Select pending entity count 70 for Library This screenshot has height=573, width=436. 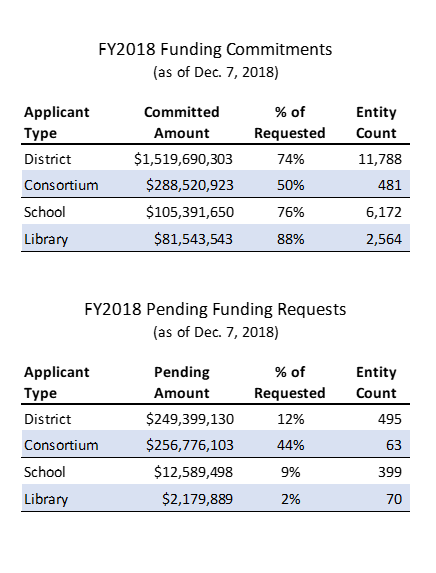[394, 499]
